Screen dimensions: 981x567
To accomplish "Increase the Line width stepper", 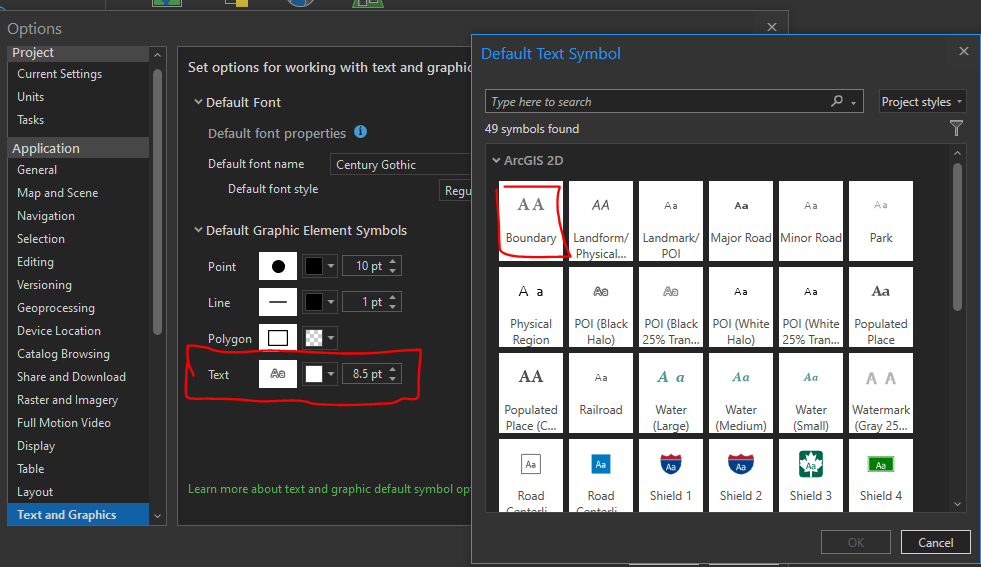I will click(394, 298).
